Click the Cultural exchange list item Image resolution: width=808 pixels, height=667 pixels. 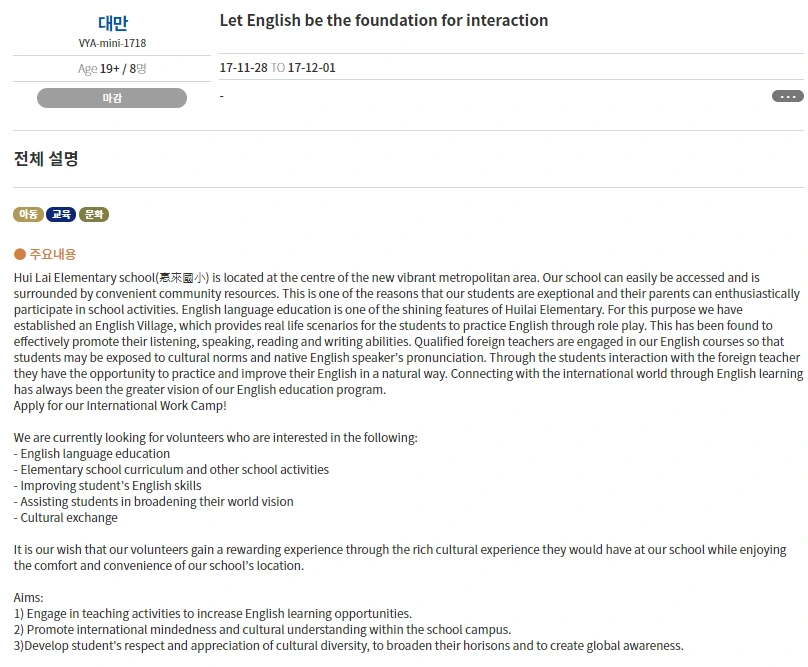65,518
